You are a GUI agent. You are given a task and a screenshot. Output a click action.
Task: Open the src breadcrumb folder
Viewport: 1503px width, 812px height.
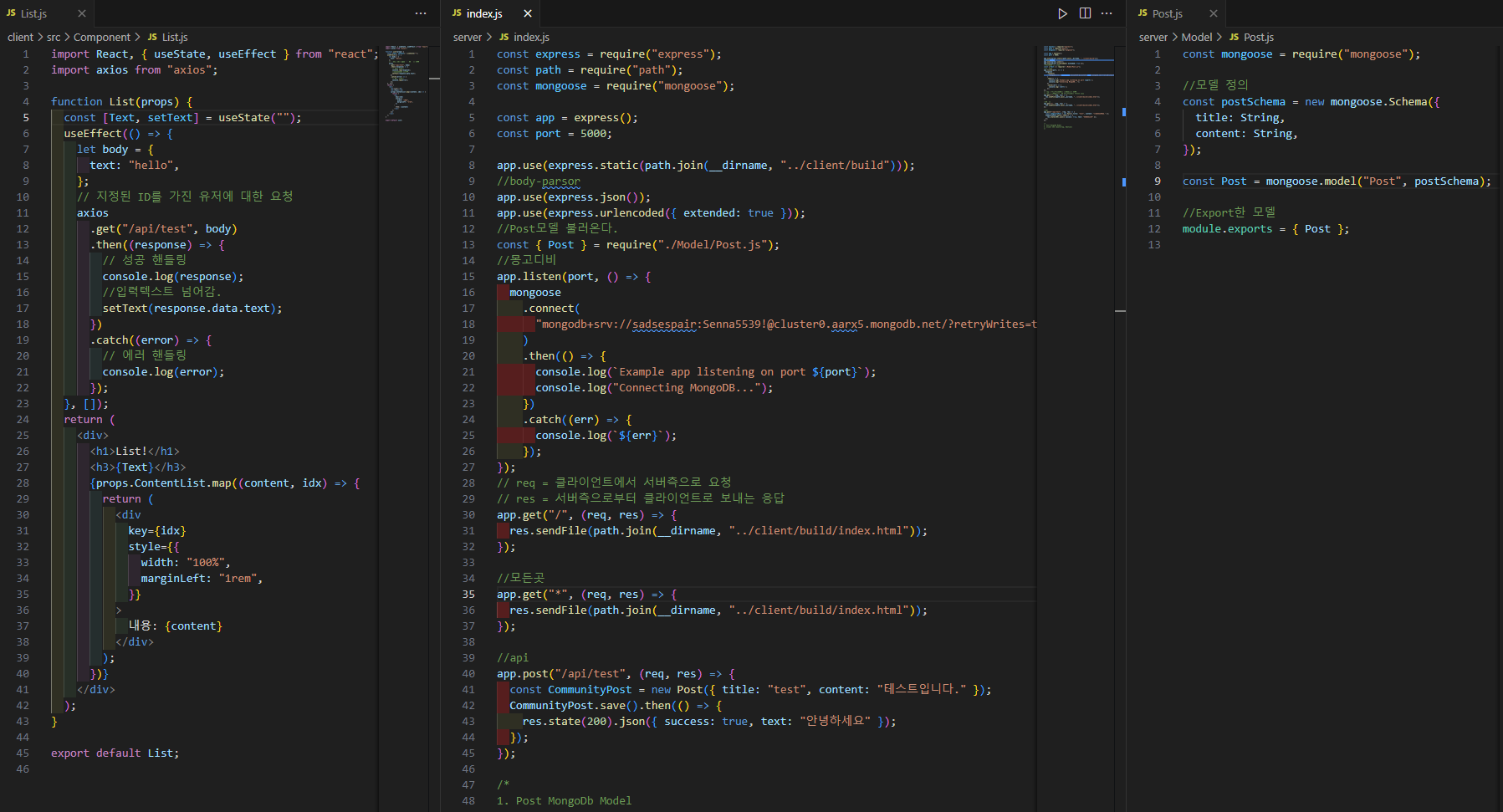coord(54,38)
